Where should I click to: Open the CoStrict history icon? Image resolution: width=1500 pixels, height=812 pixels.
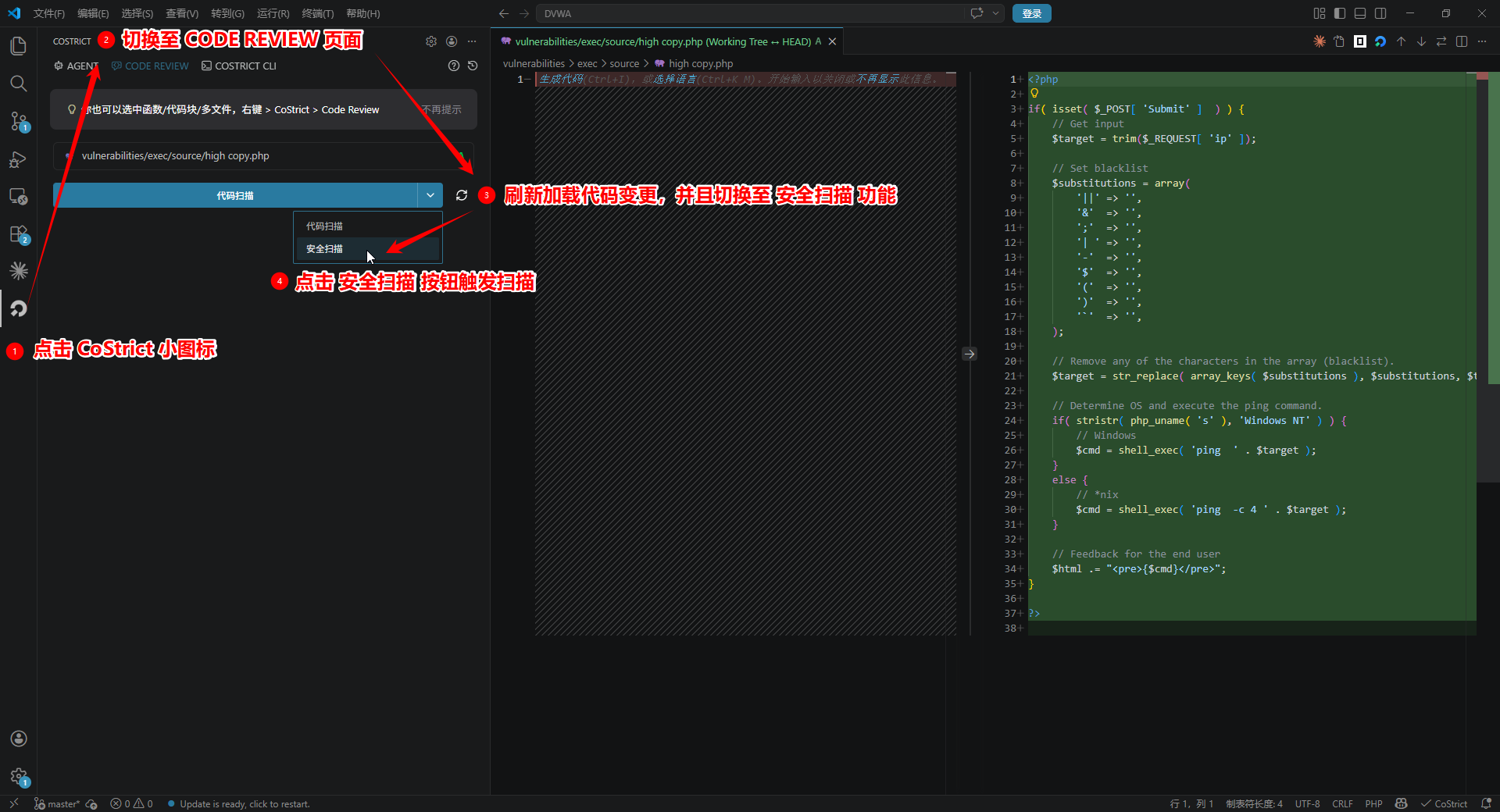click(473, 66)
